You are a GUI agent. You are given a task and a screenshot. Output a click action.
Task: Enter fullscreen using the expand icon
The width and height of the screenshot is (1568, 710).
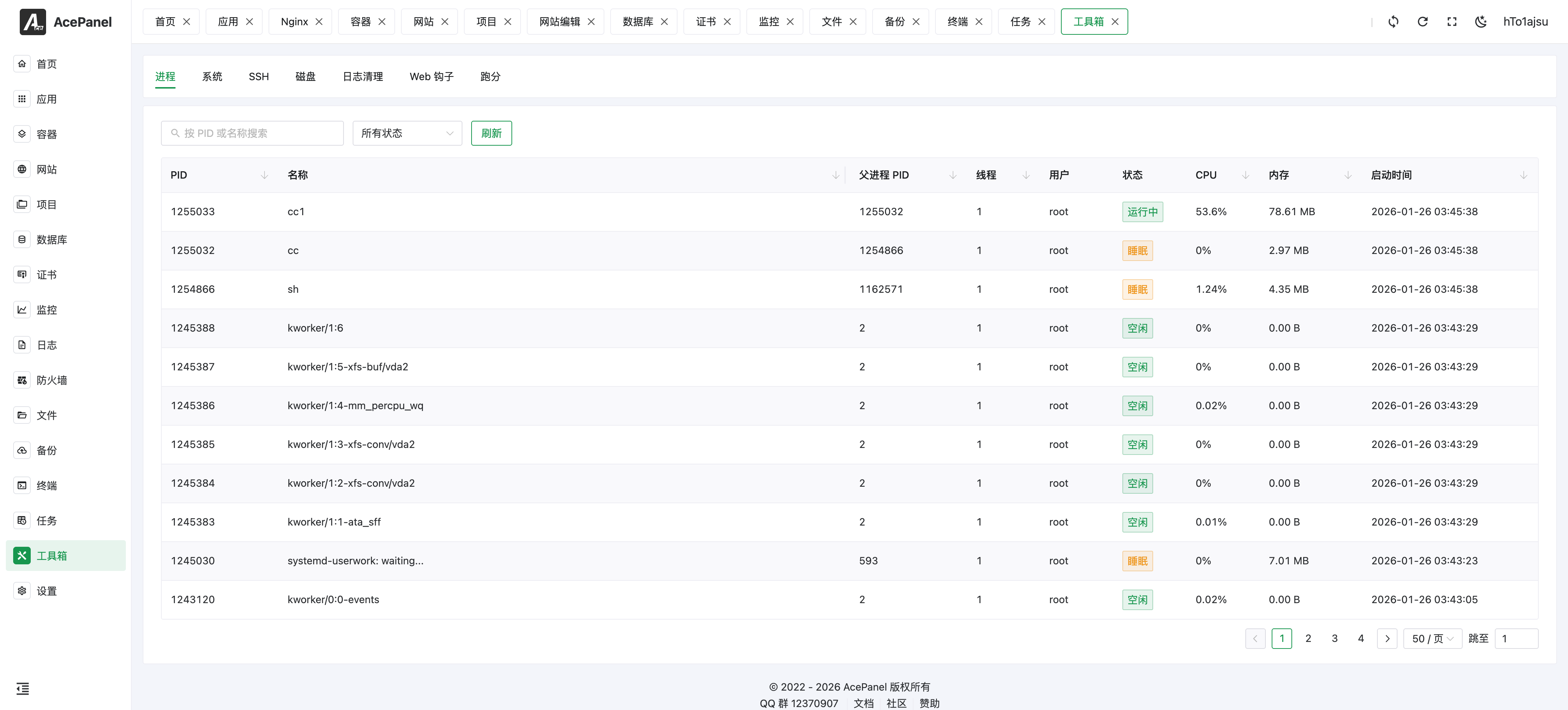click(1452, 21)
